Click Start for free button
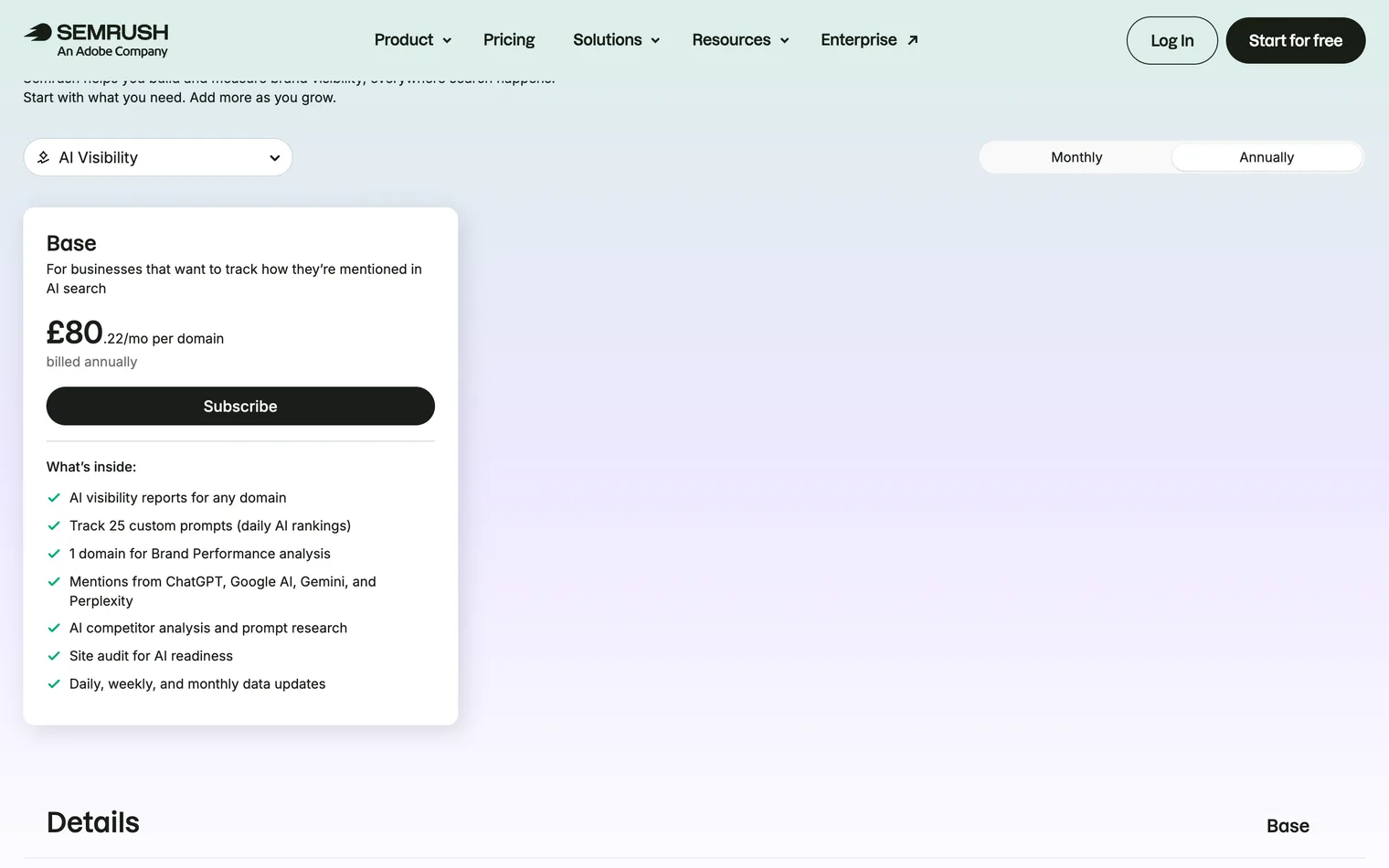Image resolution: width=1389 pixels, height=868 pixels. point(1295,40)
